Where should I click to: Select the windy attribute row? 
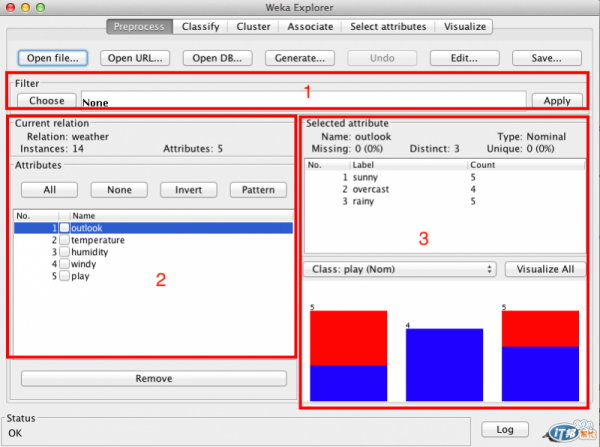click(153, 264)
